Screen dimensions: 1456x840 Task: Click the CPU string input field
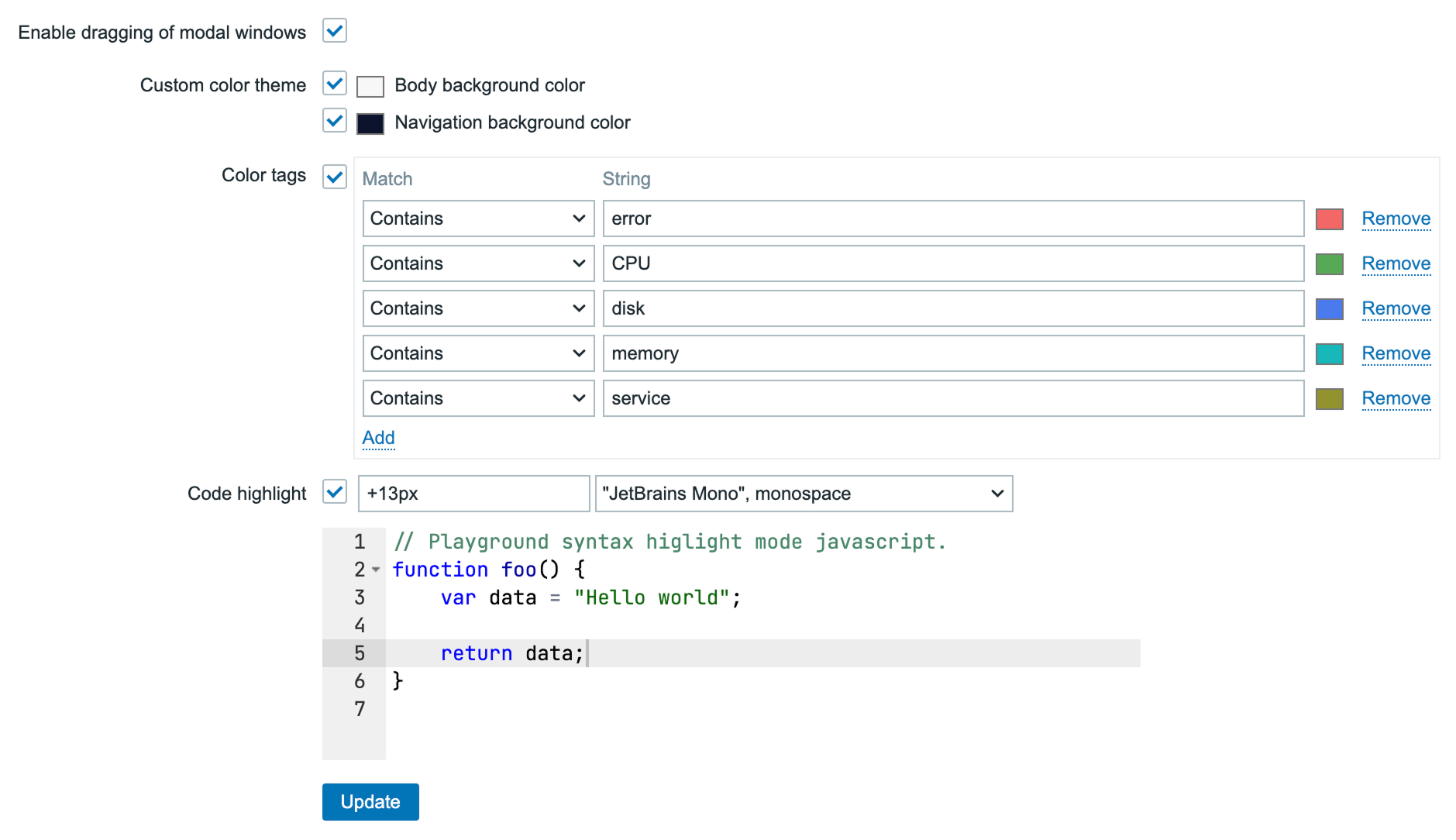953,263
